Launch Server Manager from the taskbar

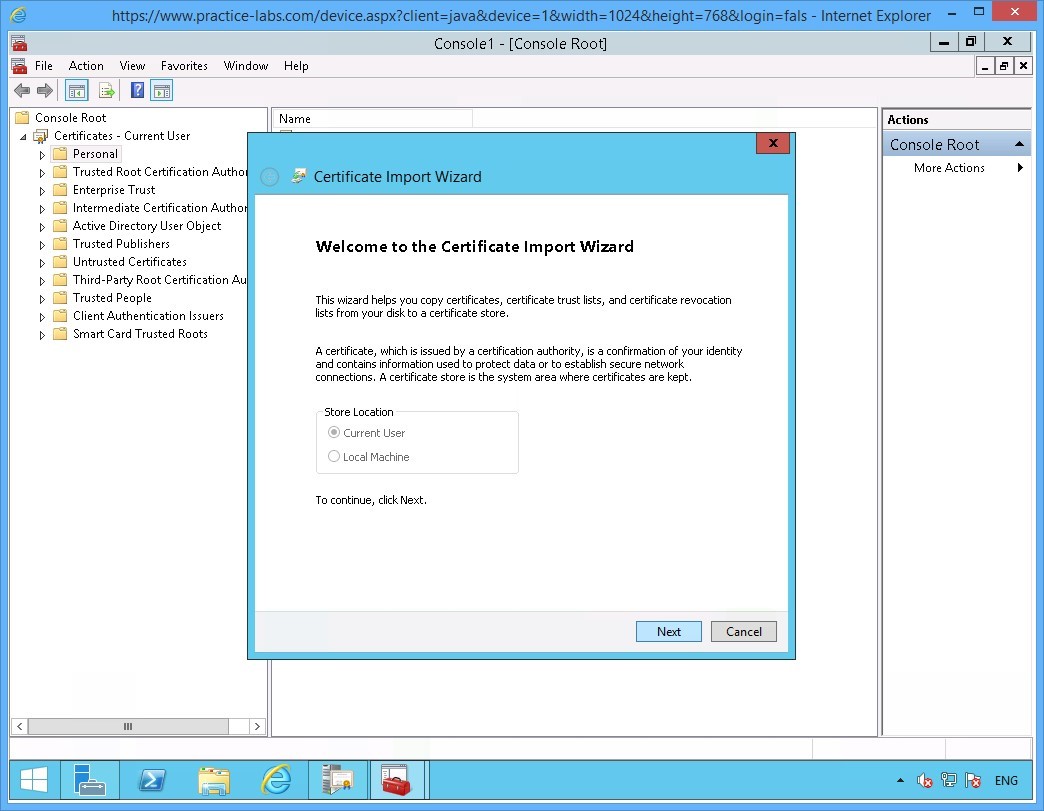click(90, 780)
